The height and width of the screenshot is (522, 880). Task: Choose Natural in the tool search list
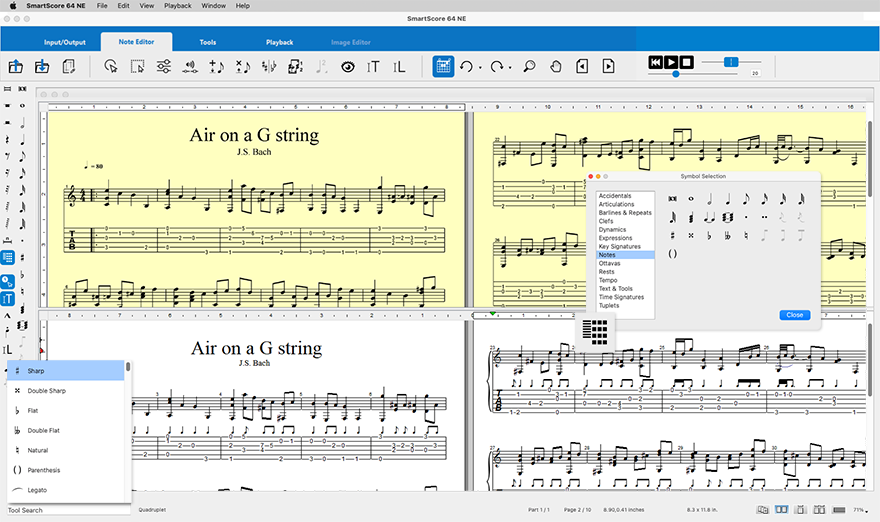pos(66,450)
